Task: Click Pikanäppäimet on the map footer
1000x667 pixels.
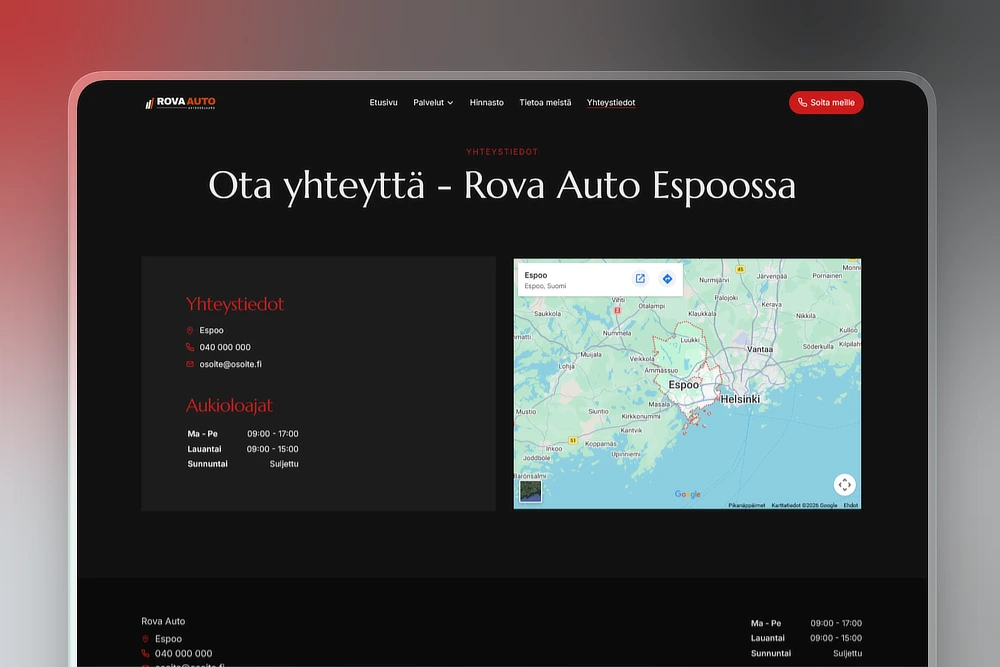Action: click(747, 505)
